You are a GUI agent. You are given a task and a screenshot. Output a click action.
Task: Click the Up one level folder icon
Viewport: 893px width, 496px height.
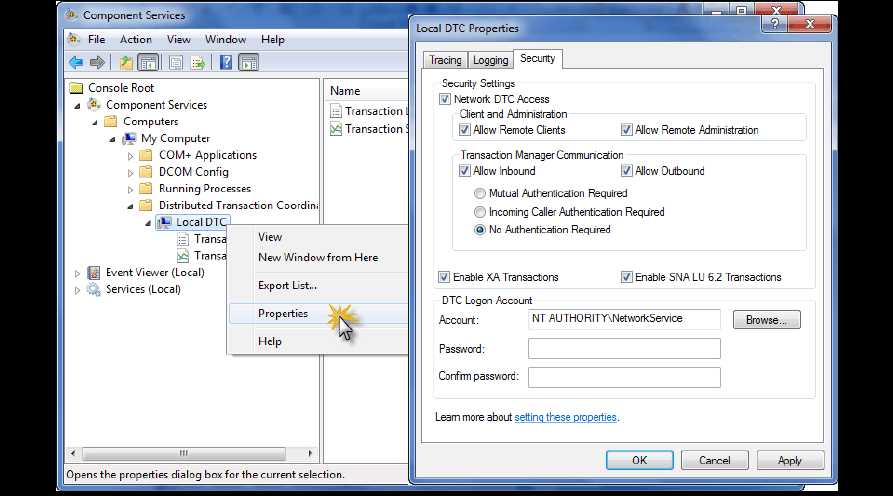126,63
